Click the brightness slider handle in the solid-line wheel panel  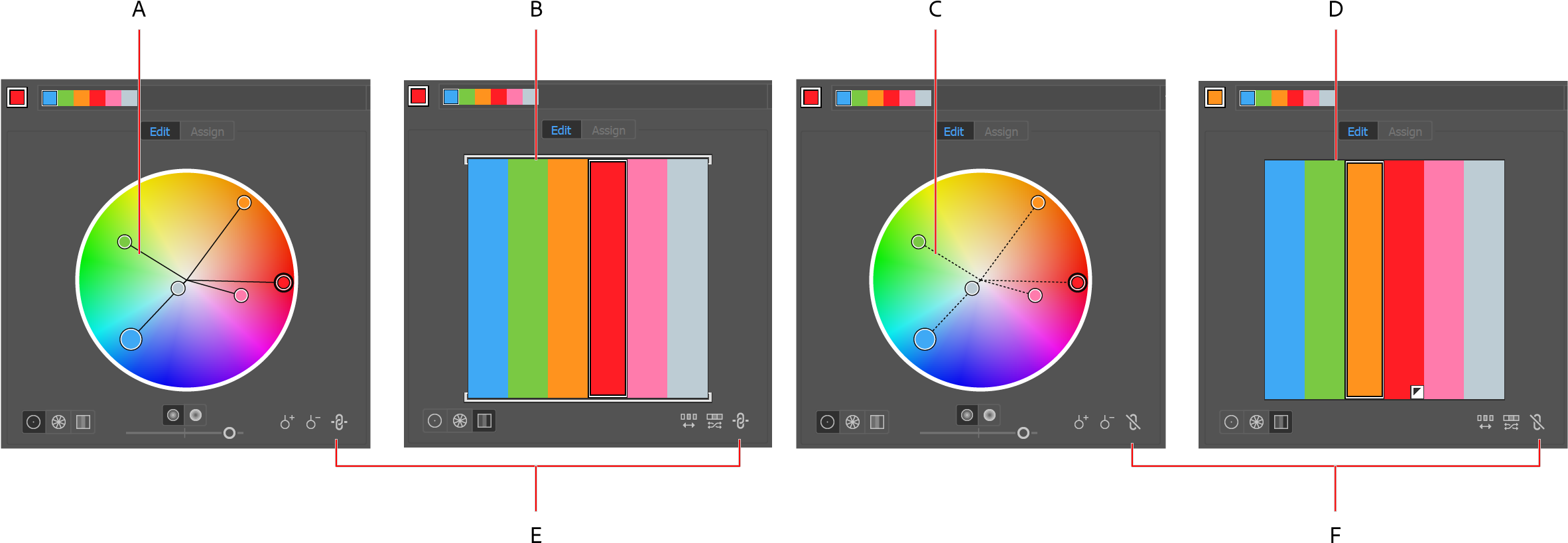[229, 433]
